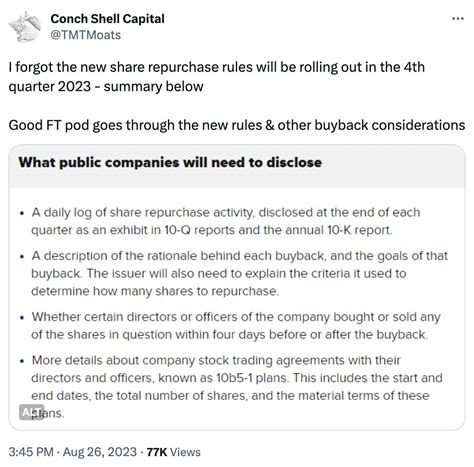474x467 pixels.
Task: Click the bullet about directors or officers trading
Action: (236, 326)
